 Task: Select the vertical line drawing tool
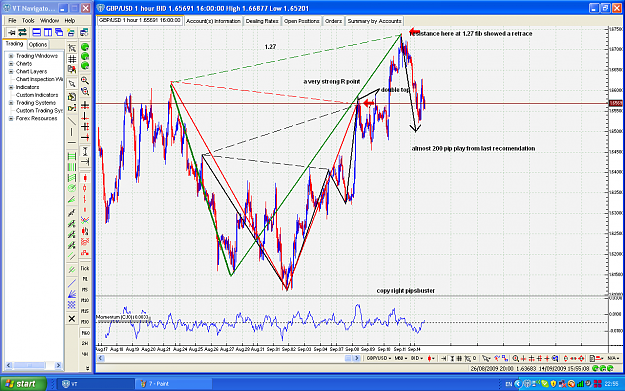(72, 132)
